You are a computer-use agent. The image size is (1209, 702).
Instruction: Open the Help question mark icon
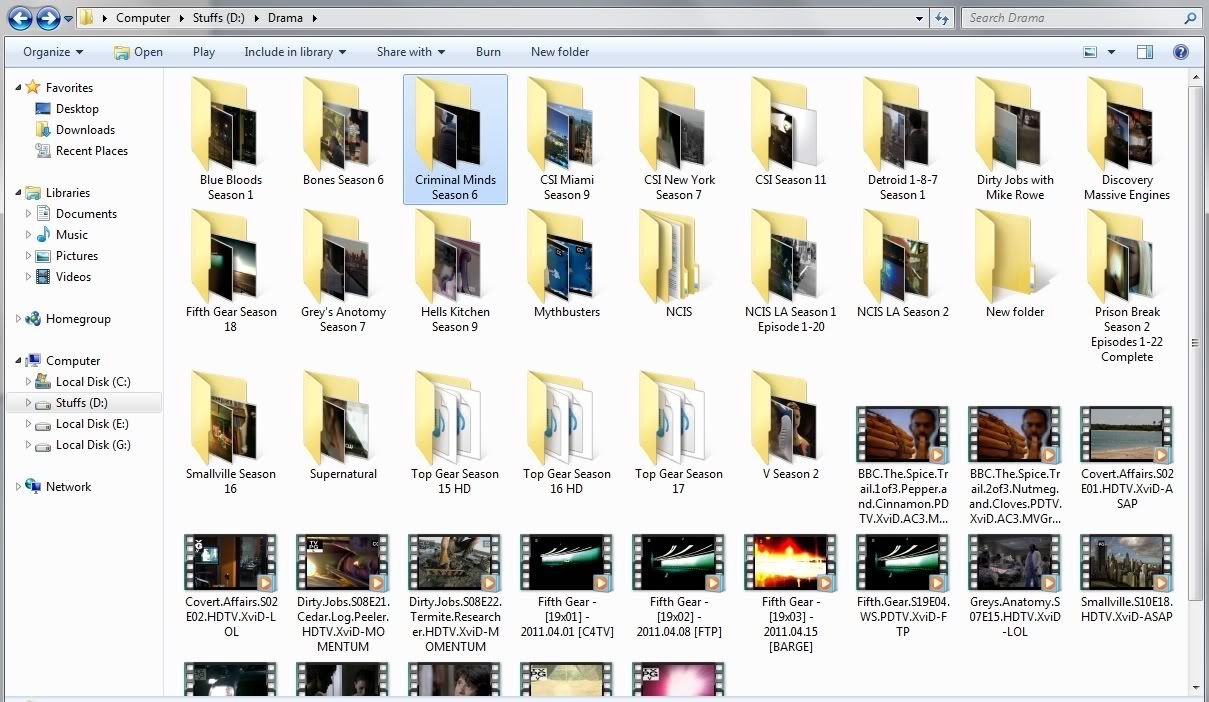[1180, 52]
